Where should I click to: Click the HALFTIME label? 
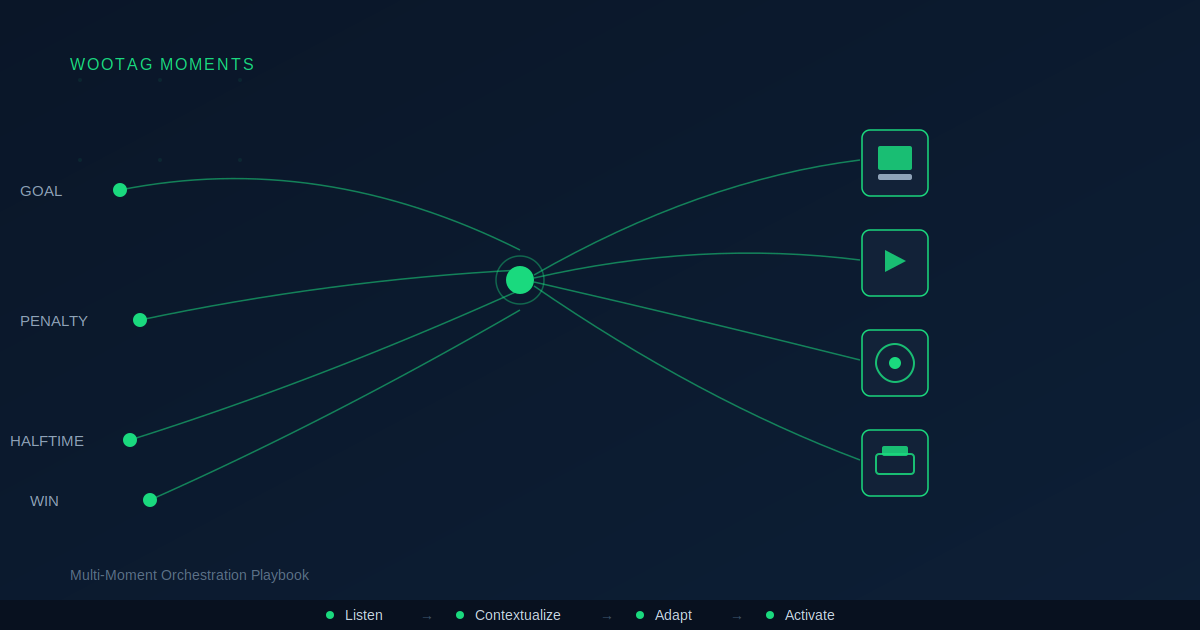(47, 441)
